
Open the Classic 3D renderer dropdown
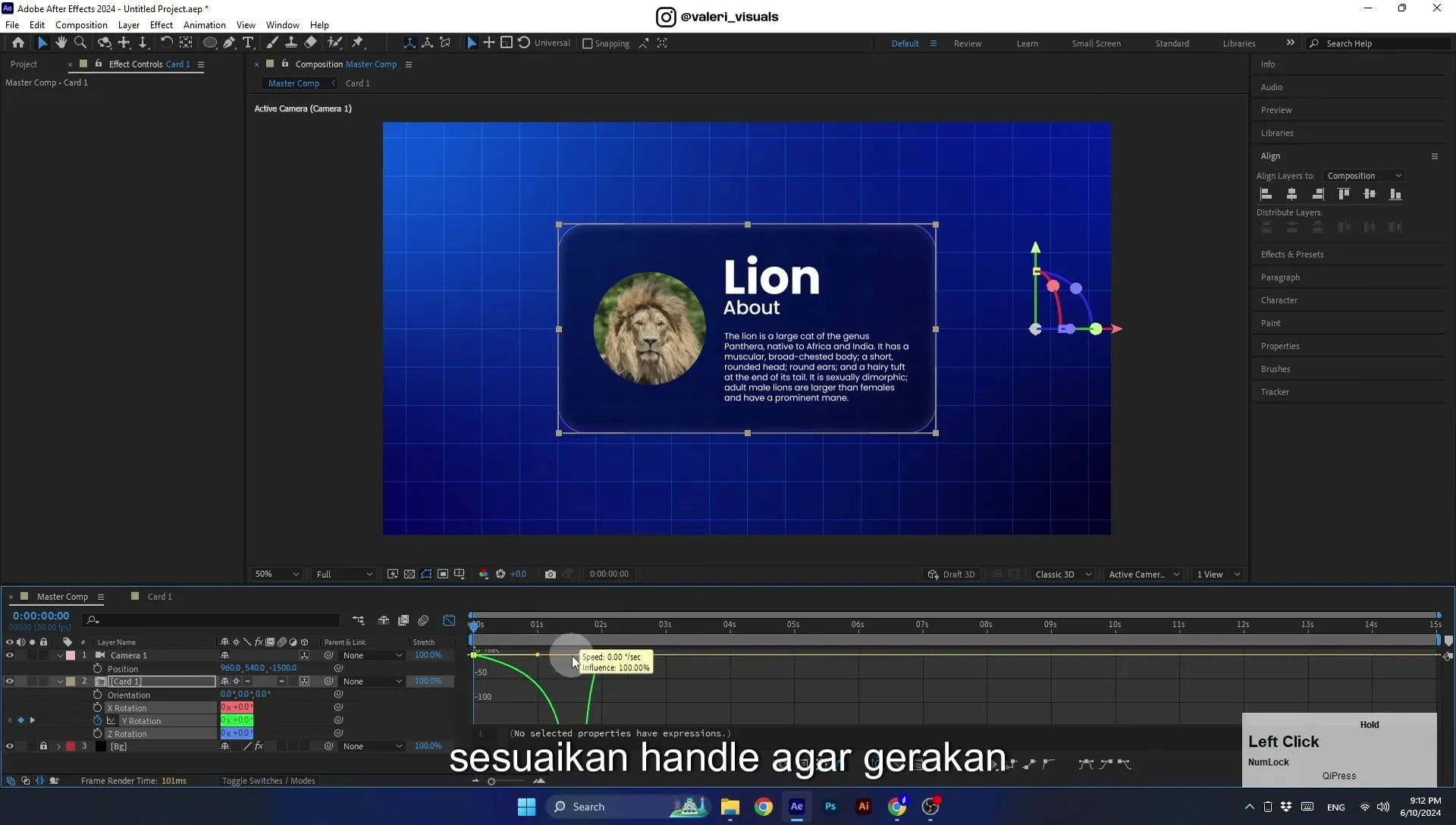(x=1063, y=575)
